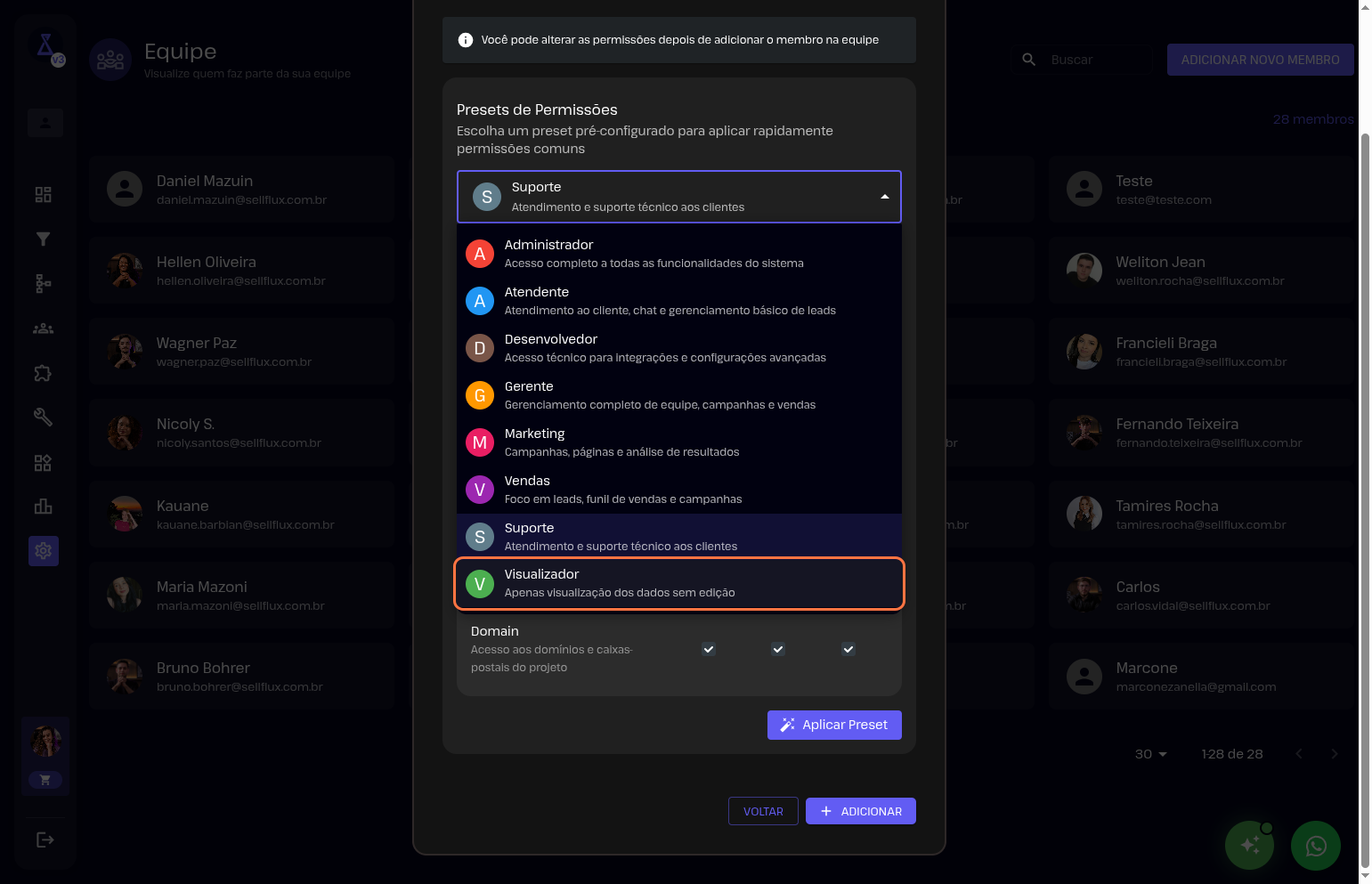Click the funnel icon in sidebar

43,239
